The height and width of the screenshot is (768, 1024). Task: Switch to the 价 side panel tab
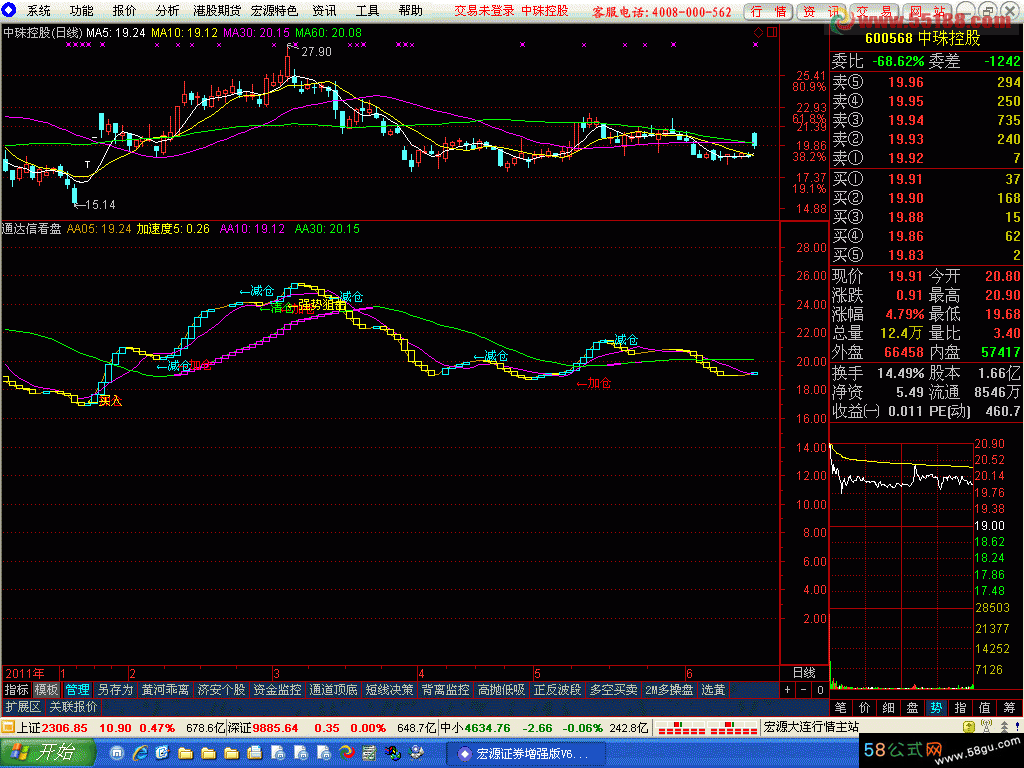pyautogui.click(x=865, y=707)
